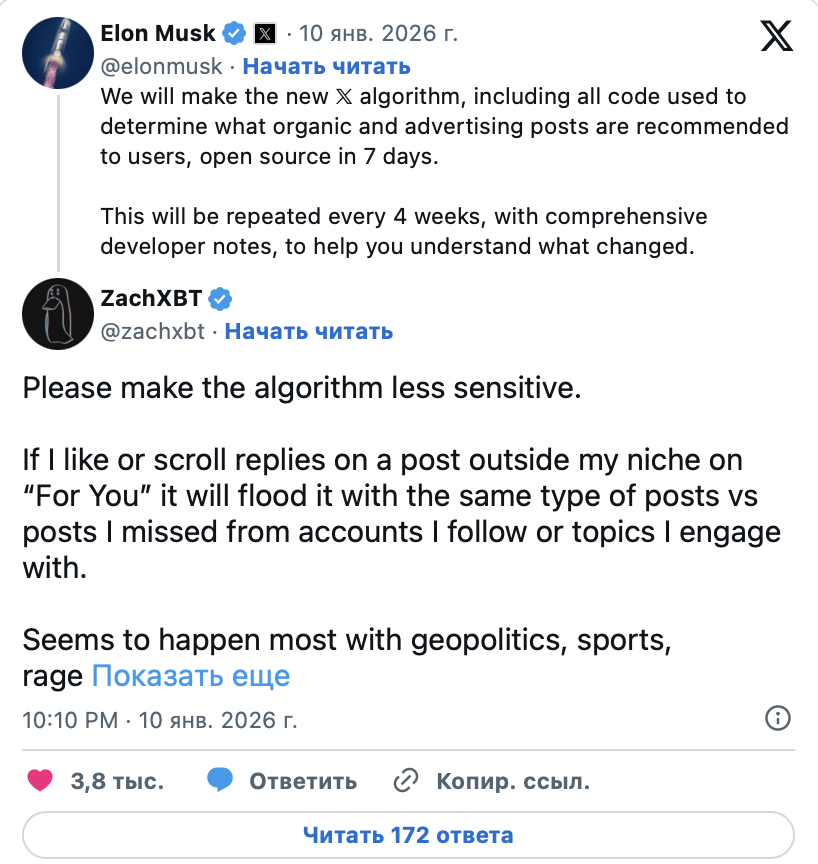Click the Ответить reply label
The width and height of the screenshot is (818, 864).
point(302,781)
